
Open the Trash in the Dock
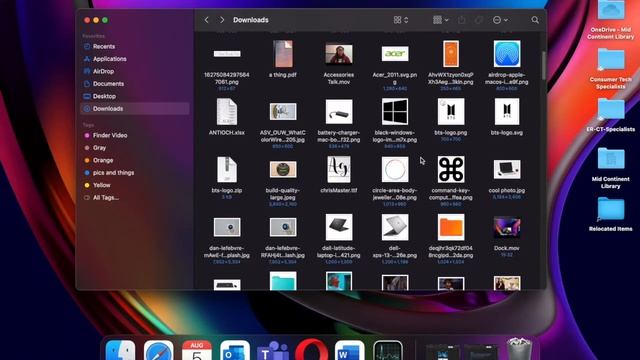[519, 349]
